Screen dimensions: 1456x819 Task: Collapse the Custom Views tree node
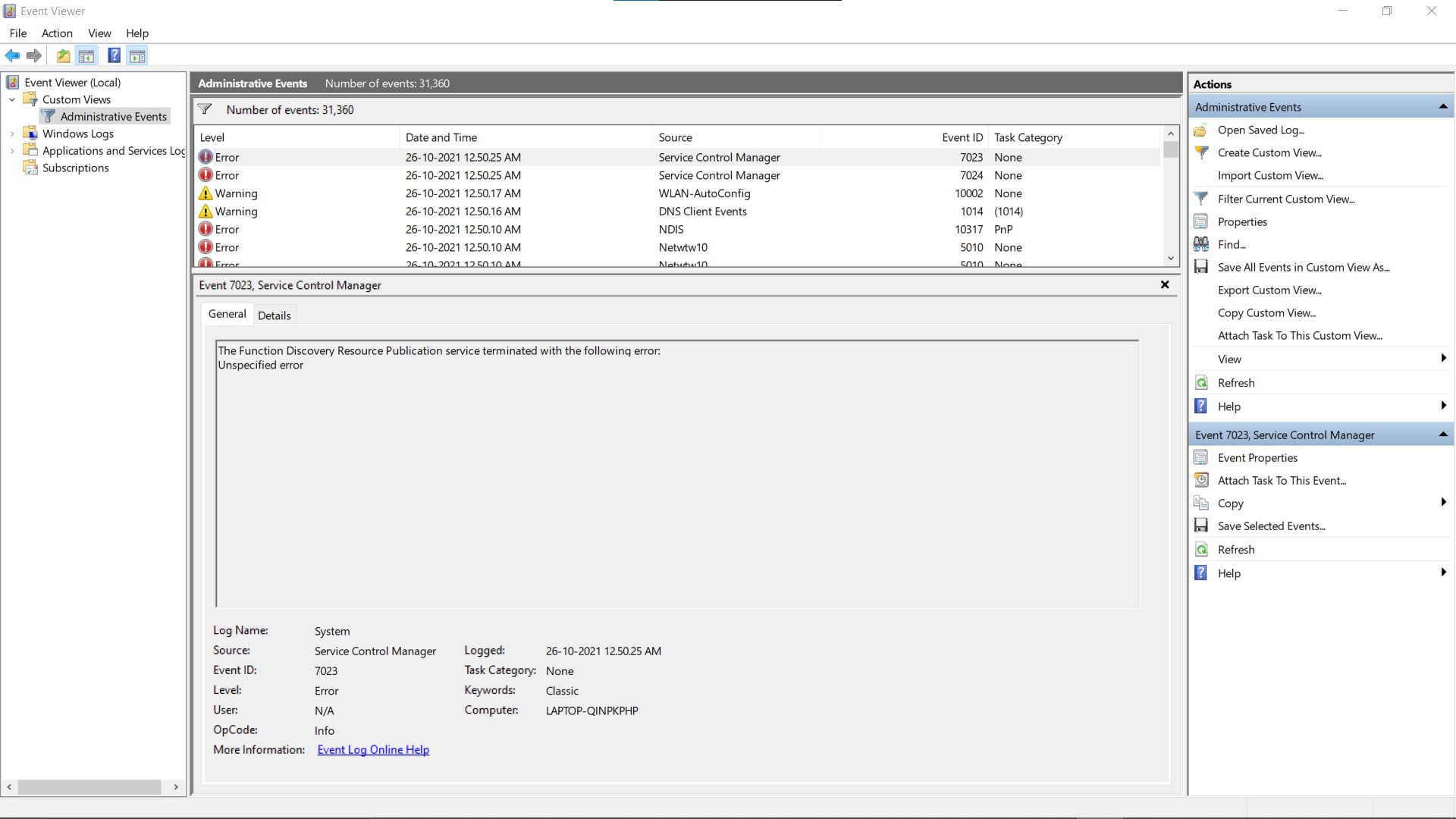12,100
